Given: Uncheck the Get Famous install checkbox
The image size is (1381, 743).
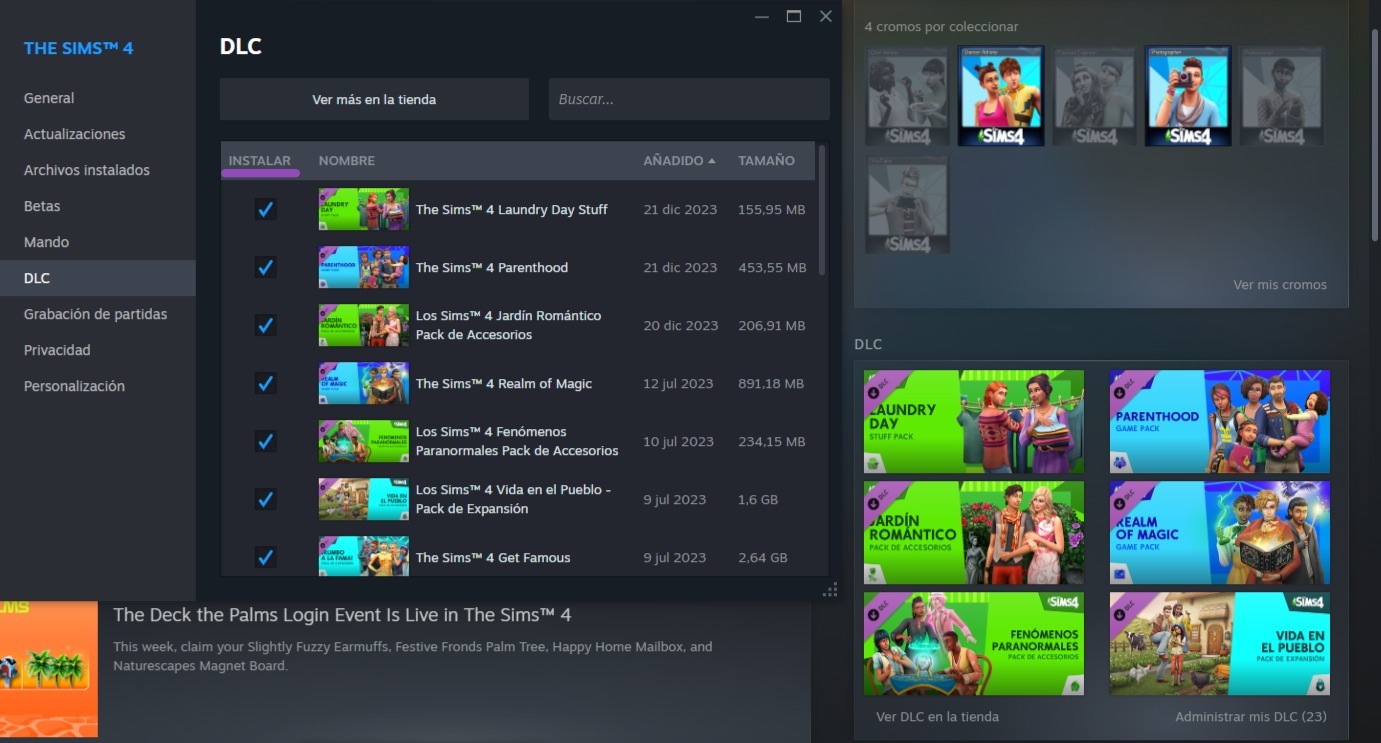Looking at the screenshot, I should 265,557.
